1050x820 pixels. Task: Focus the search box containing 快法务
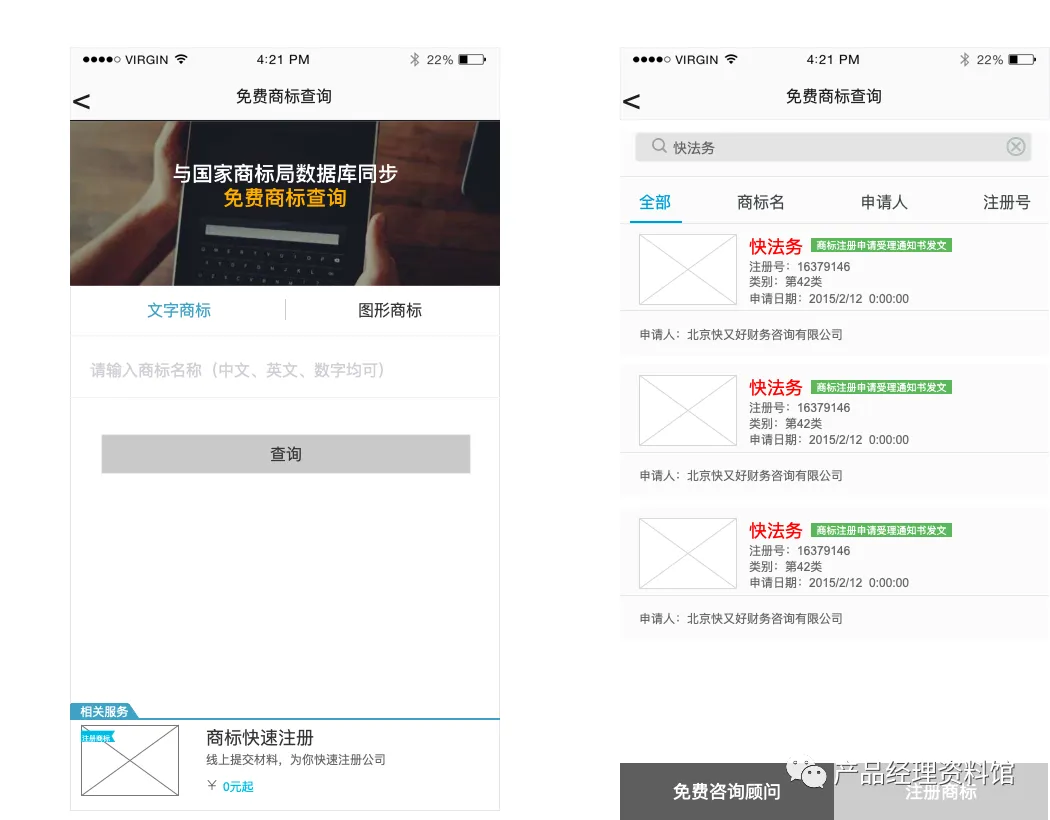(832, 147)
